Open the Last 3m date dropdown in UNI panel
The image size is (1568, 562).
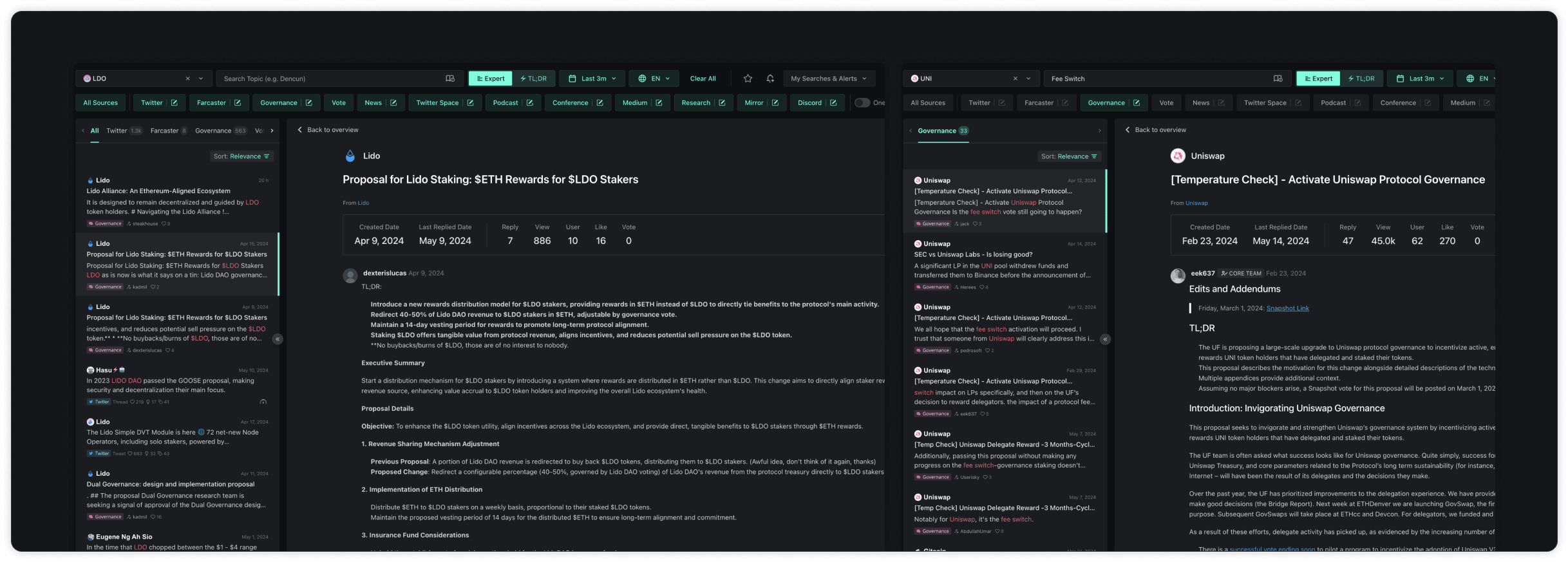pyautogui.click(x=1420, y=79)
